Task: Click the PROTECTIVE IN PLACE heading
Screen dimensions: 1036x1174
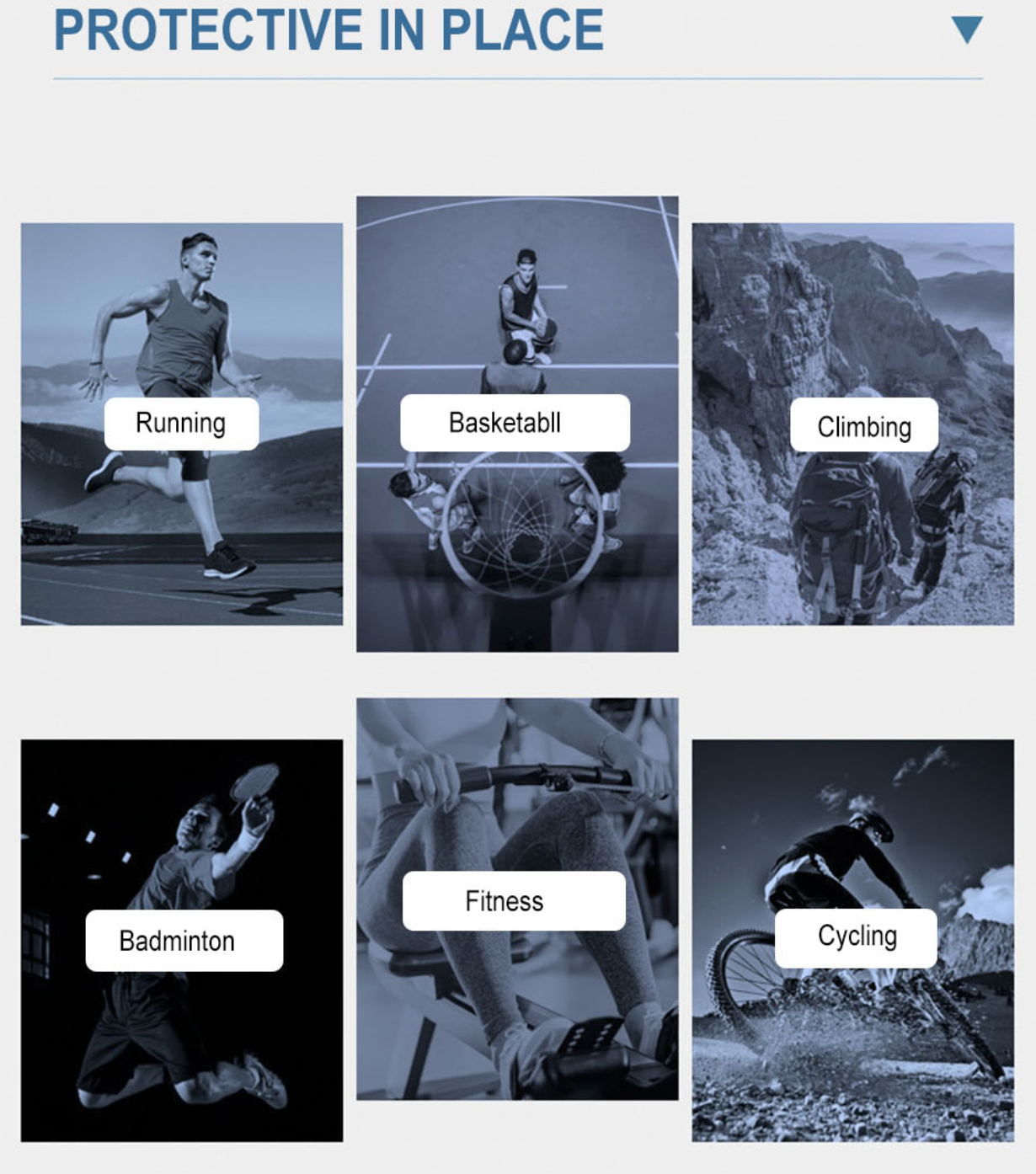Action: point(328,29)
